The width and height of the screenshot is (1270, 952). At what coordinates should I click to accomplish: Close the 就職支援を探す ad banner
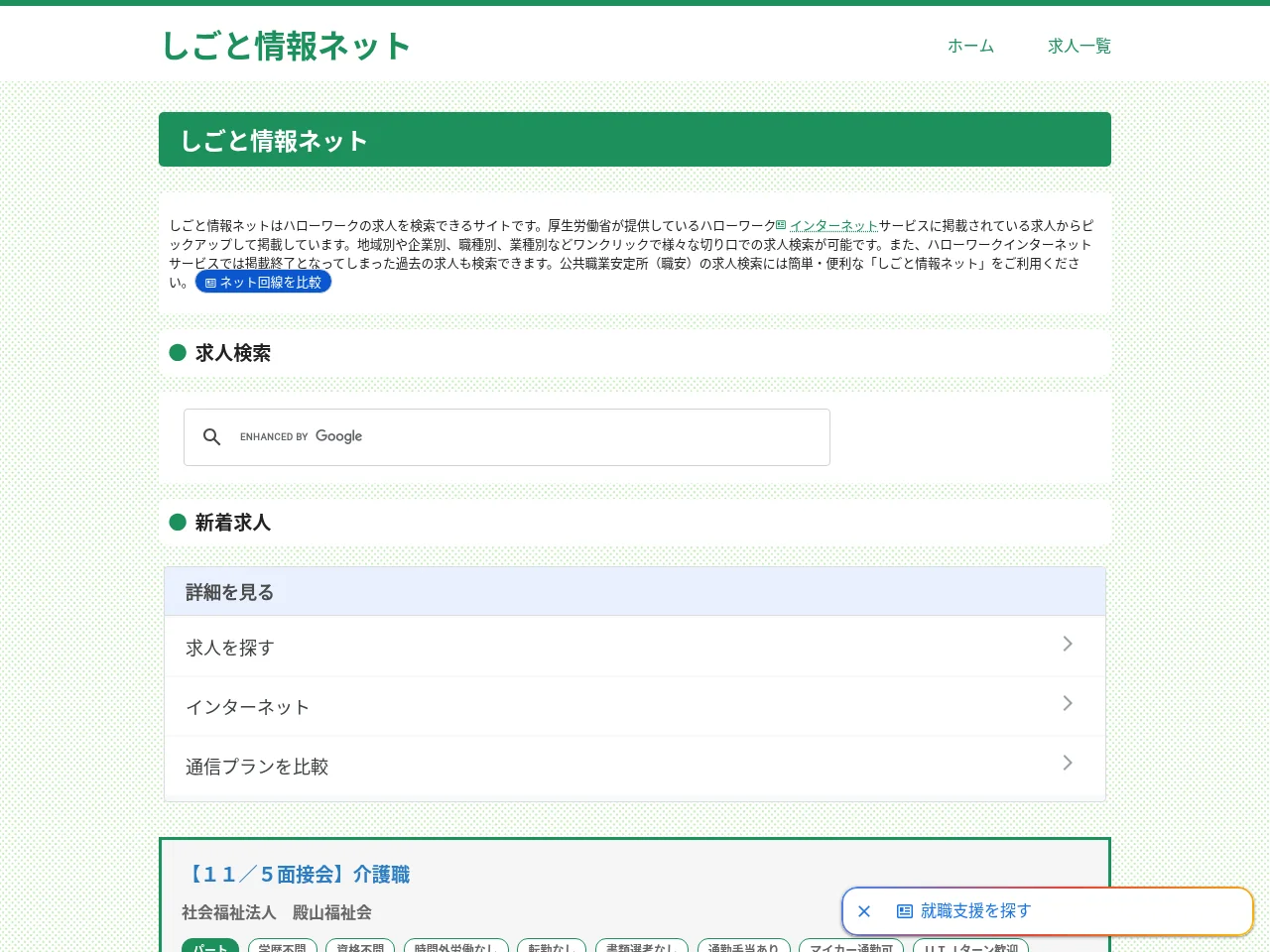coord(864,911)
